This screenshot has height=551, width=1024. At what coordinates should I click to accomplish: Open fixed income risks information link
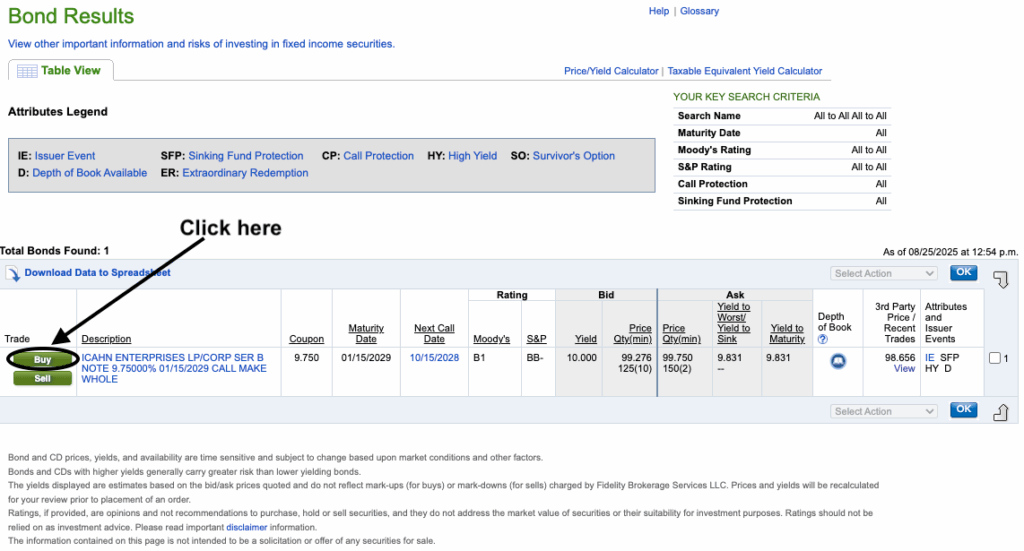(201, 44)
